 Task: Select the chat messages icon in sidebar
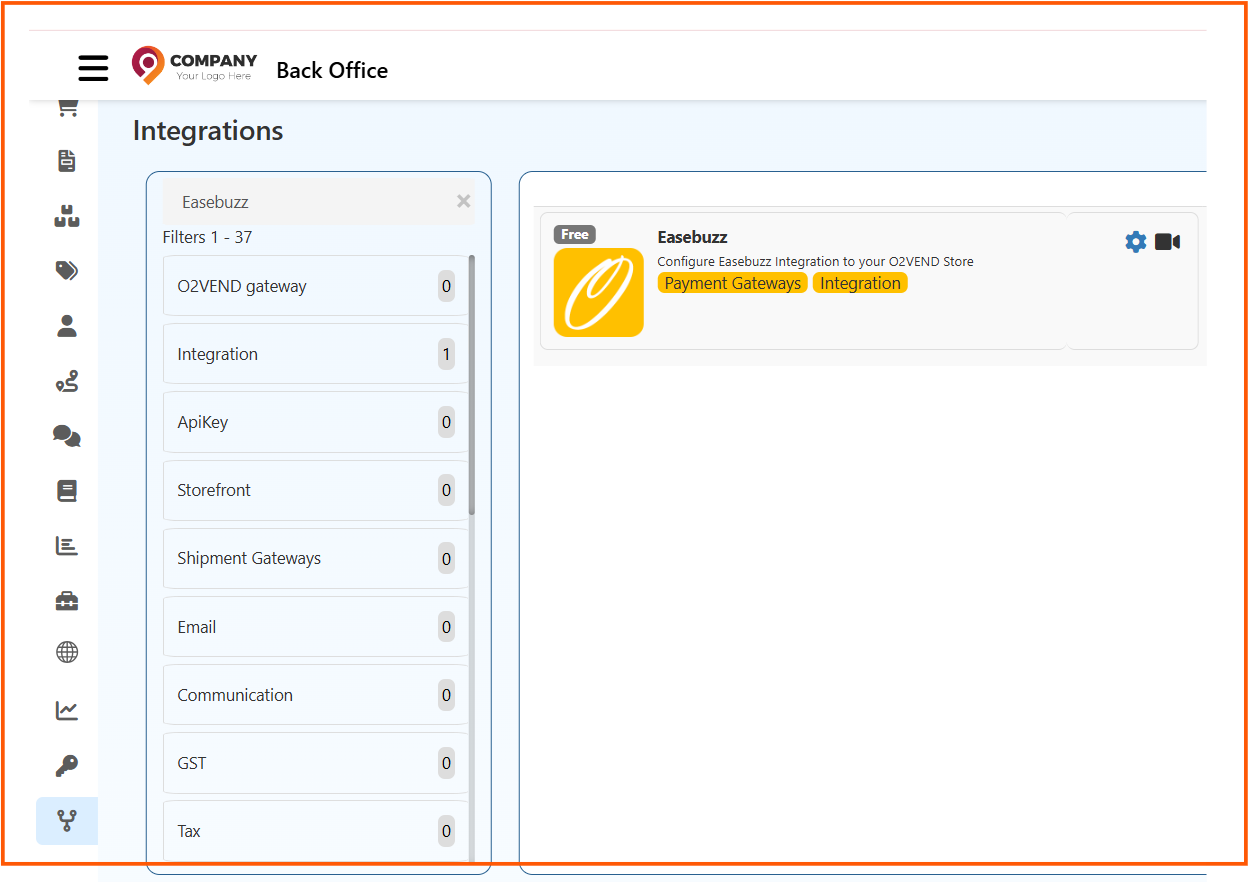click(66, 436)
